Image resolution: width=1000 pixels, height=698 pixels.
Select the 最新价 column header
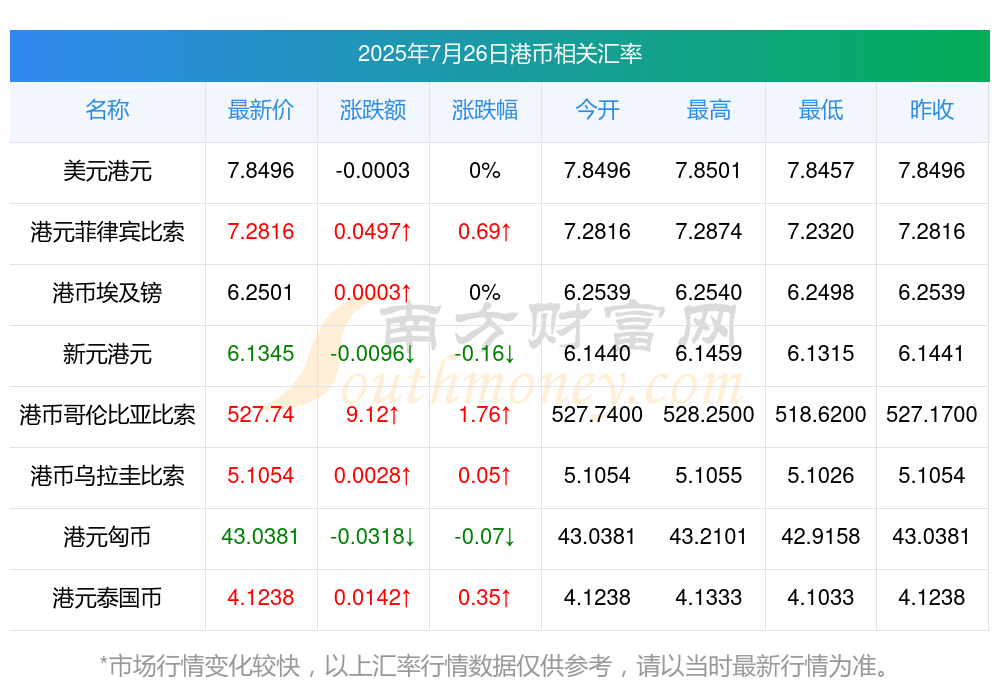tap(261, 110)
